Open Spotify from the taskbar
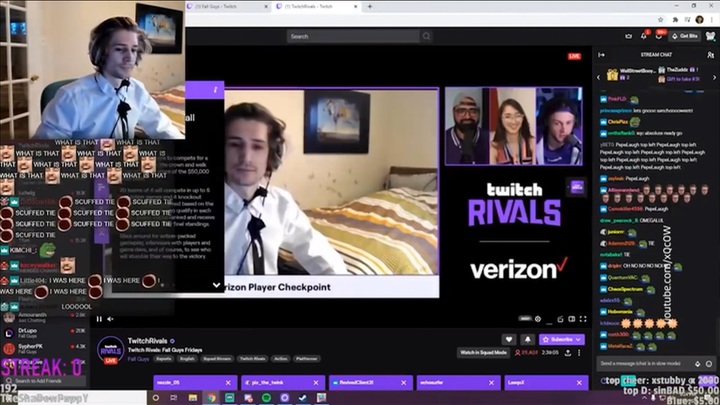 click(x=266, y=398)
